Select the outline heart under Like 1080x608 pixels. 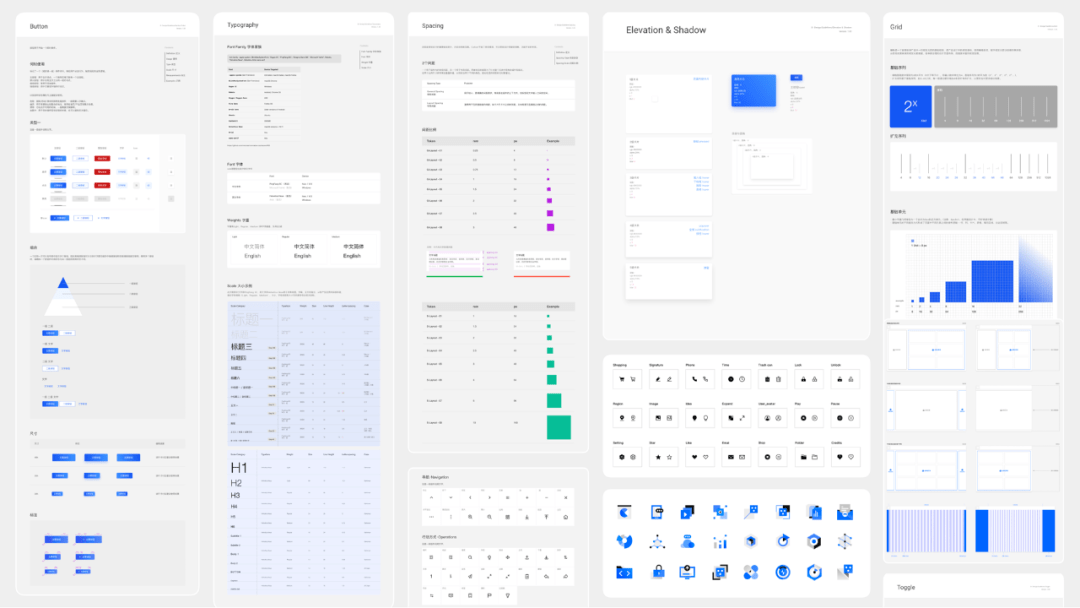(705, 457)
